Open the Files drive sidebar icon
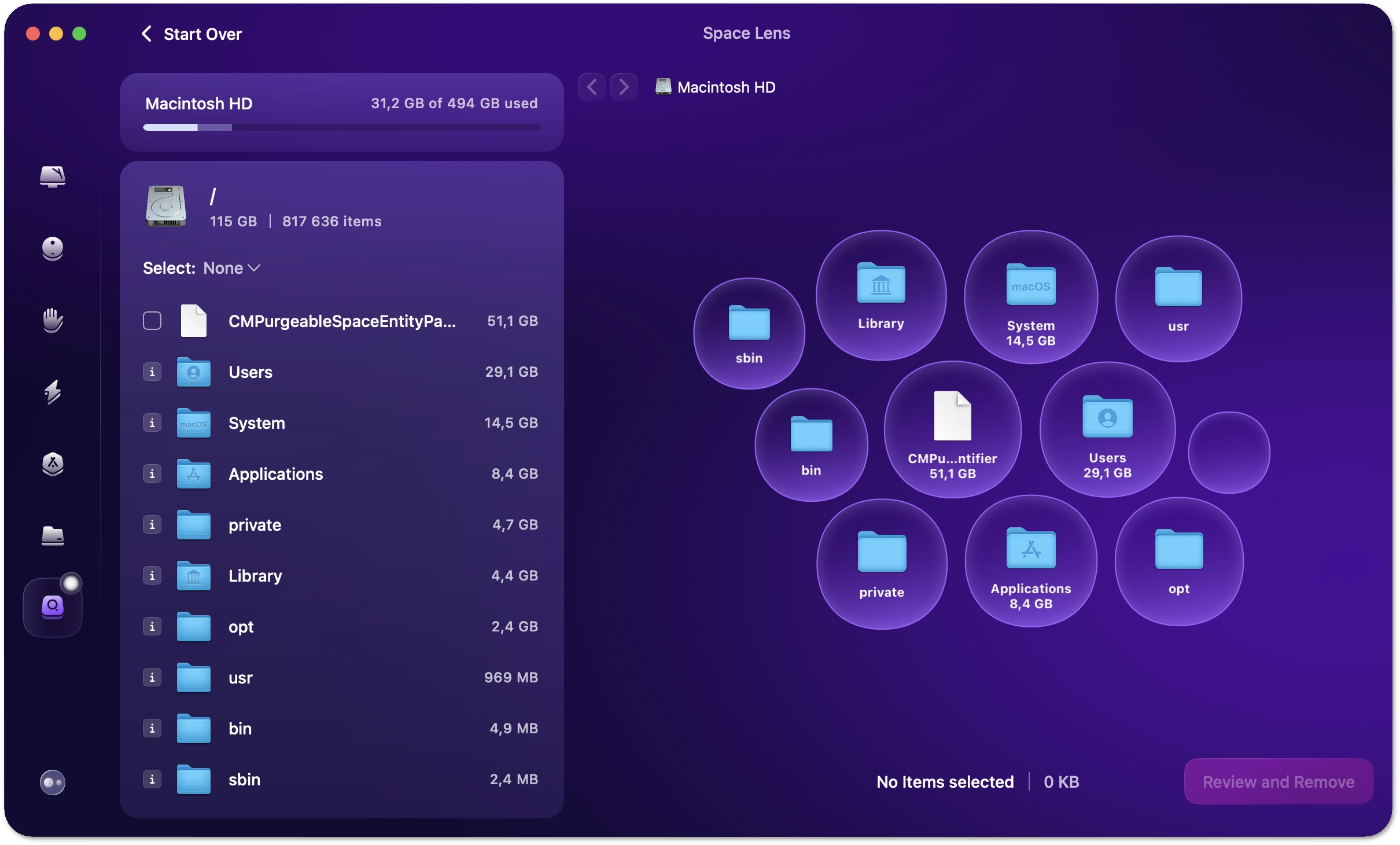1400x845 pixels. tap(53, 535)
